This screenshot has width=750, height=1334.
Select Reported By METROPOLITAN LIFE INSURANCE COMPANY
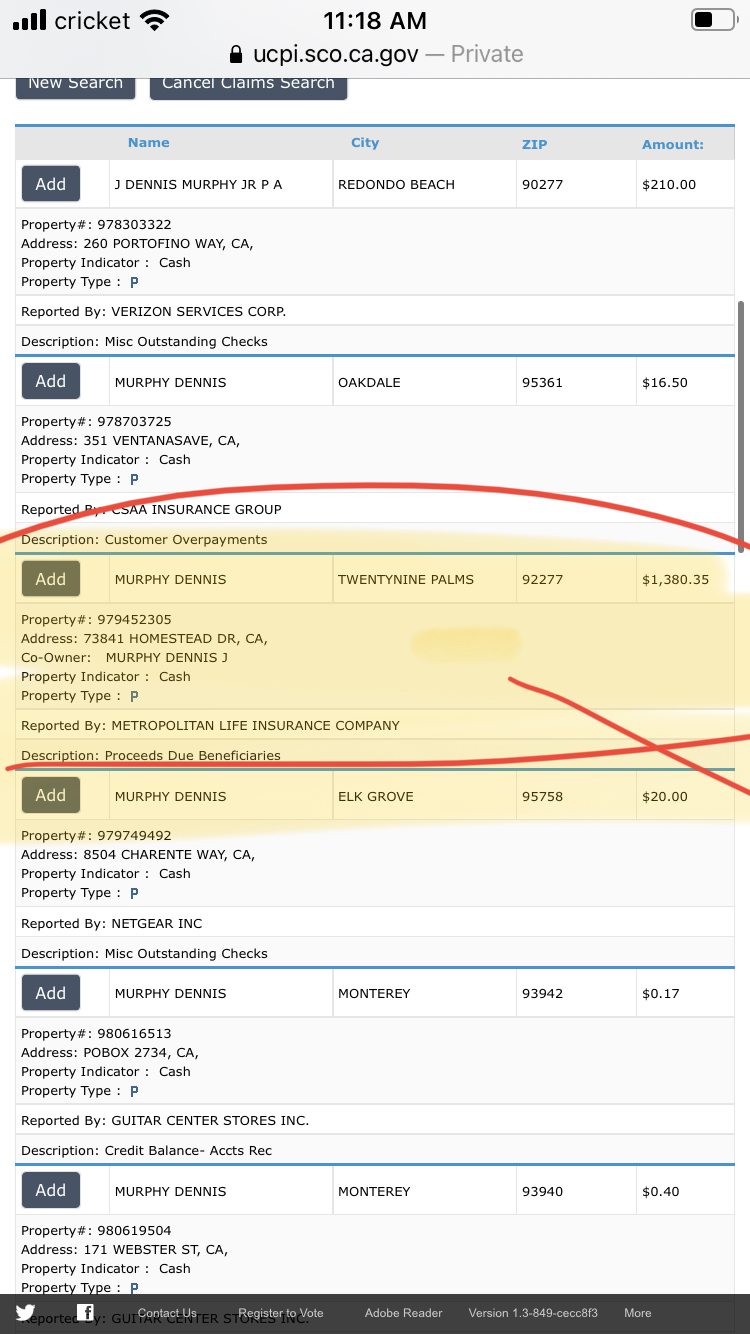pyautogui.click(x=210, y=725)
